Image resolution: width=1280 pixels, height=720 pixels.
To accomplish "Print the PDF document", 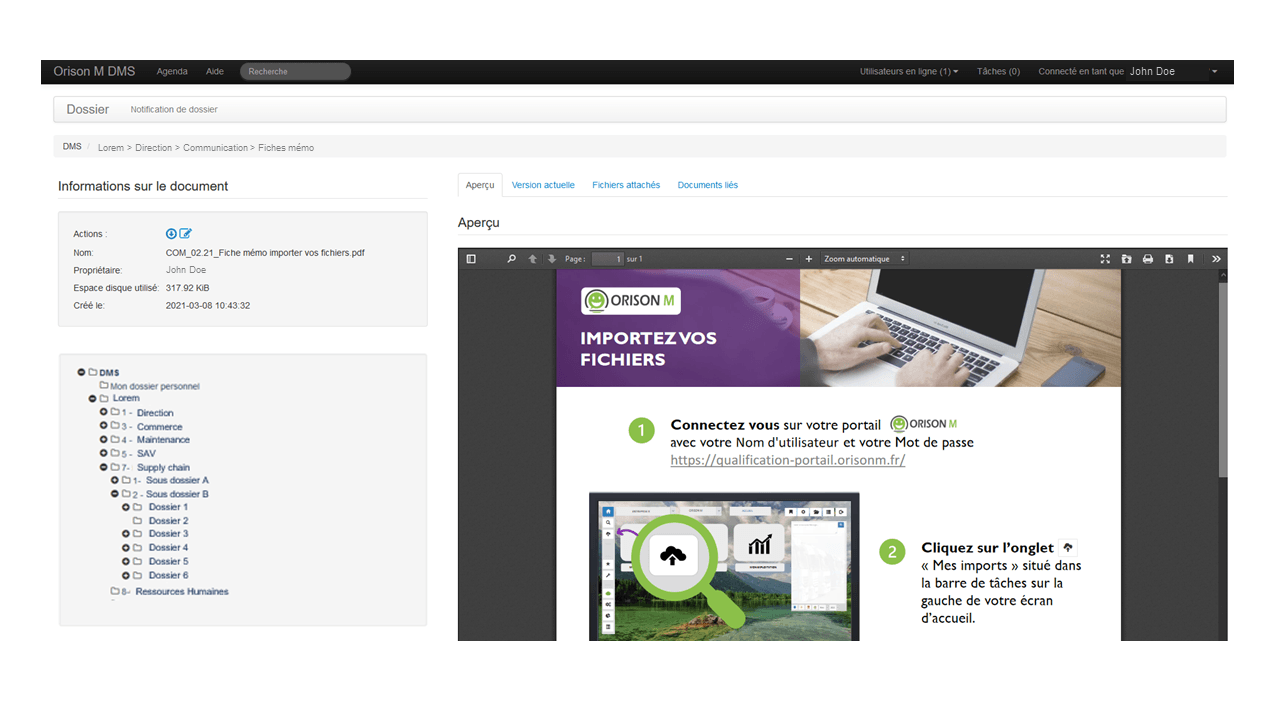I will coord(1148,259).
